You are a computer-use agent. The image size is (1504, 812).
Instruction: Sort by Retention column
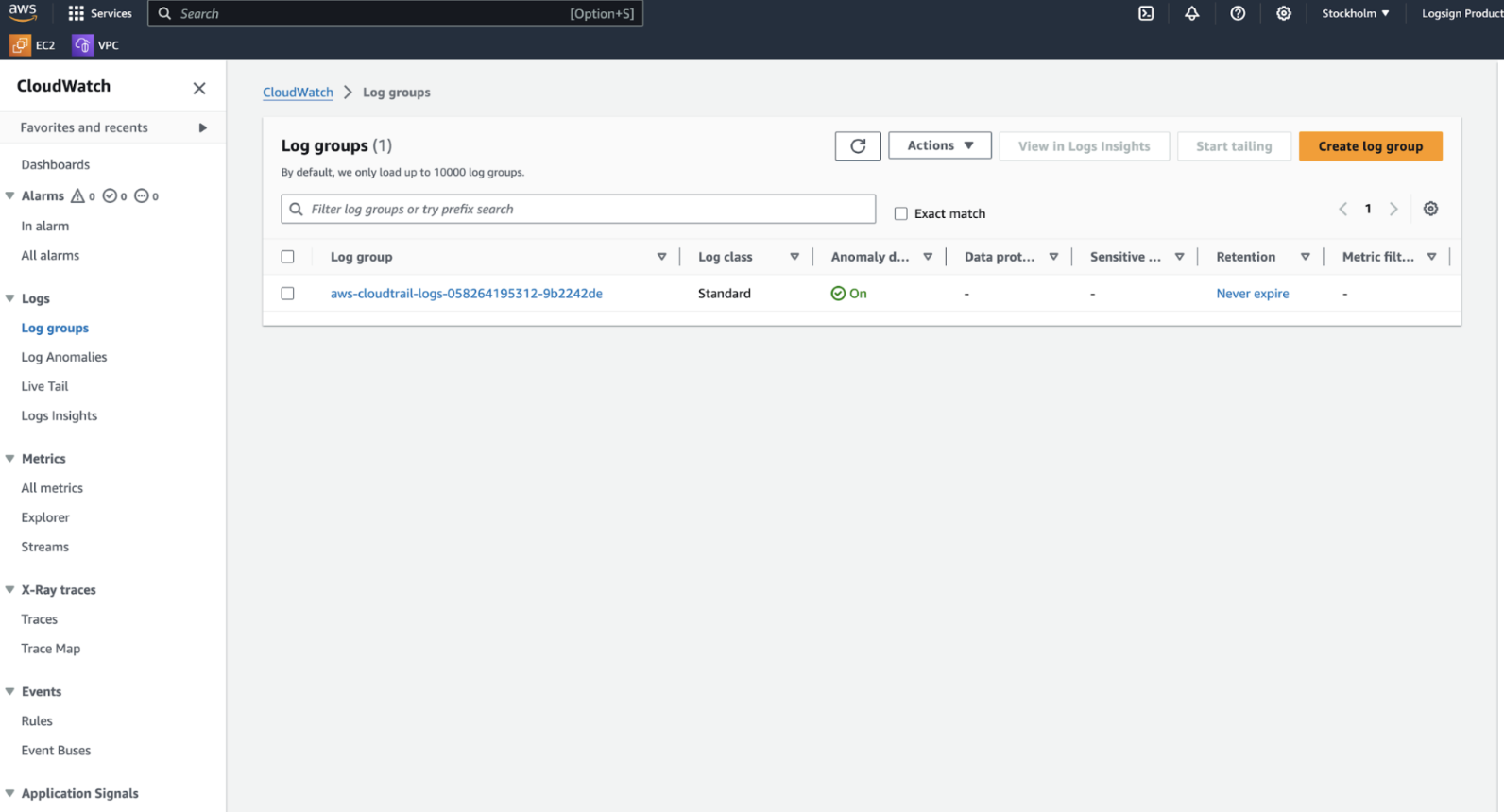click(1305, 257)
